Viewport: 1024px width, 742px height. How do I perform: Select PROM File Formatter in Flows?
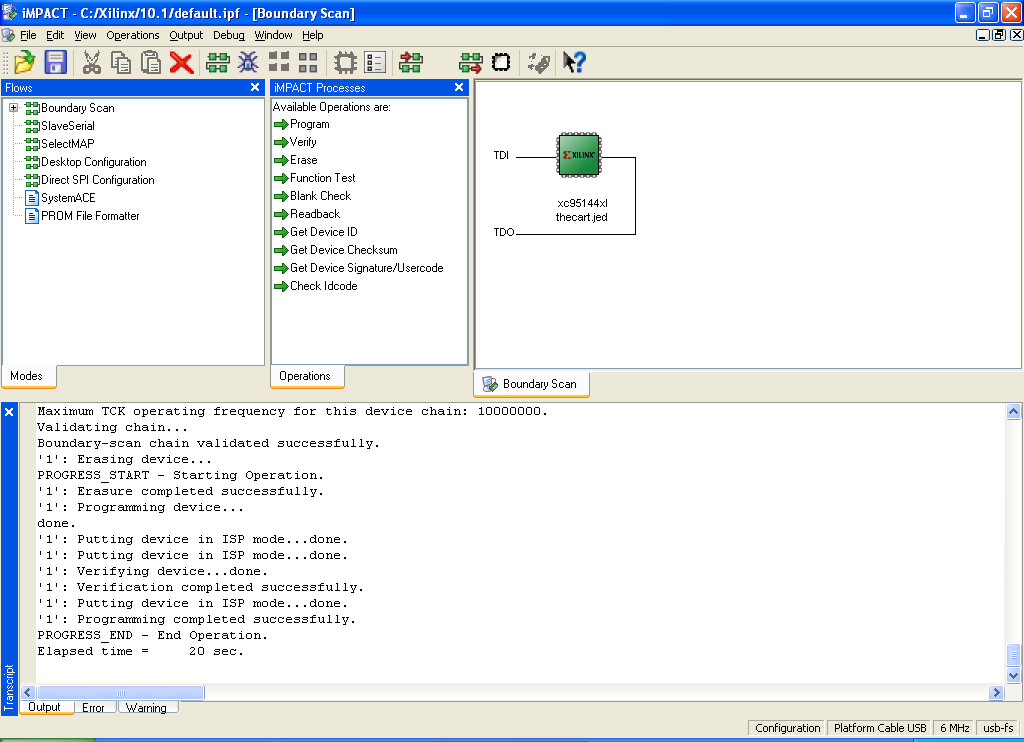tap(90, 216)
